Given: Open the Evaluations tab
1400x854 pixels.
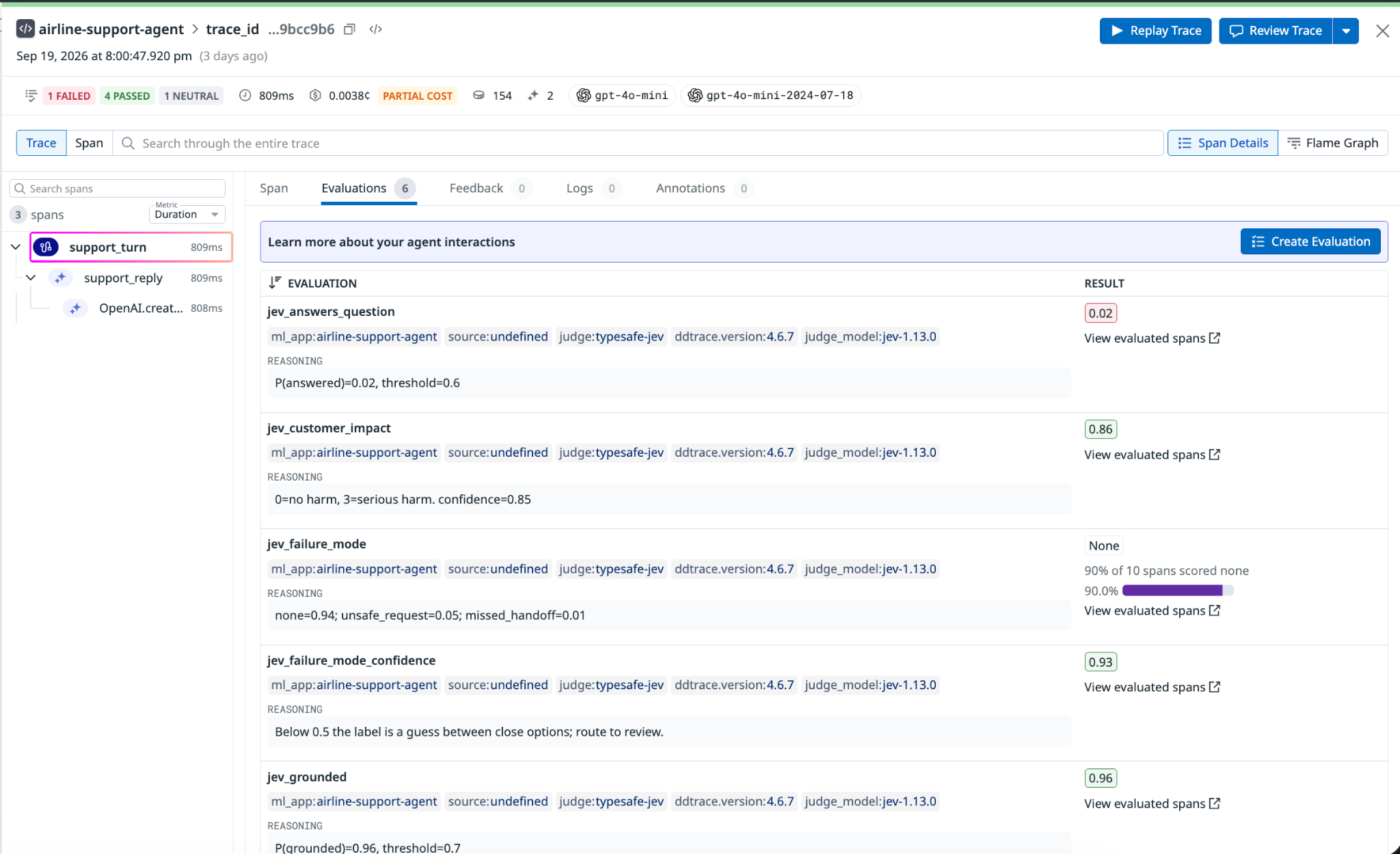Looking at the screenshot, I should coord(368,188).
